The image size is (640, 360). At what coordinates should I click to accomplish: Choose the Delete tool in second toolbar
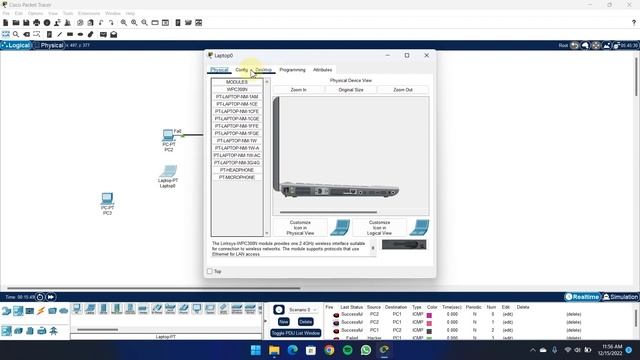27,35
